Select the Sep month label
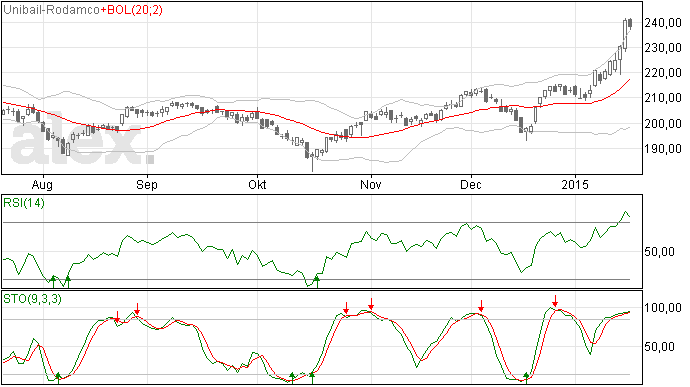The image size is (690, 387). (147, 184)
